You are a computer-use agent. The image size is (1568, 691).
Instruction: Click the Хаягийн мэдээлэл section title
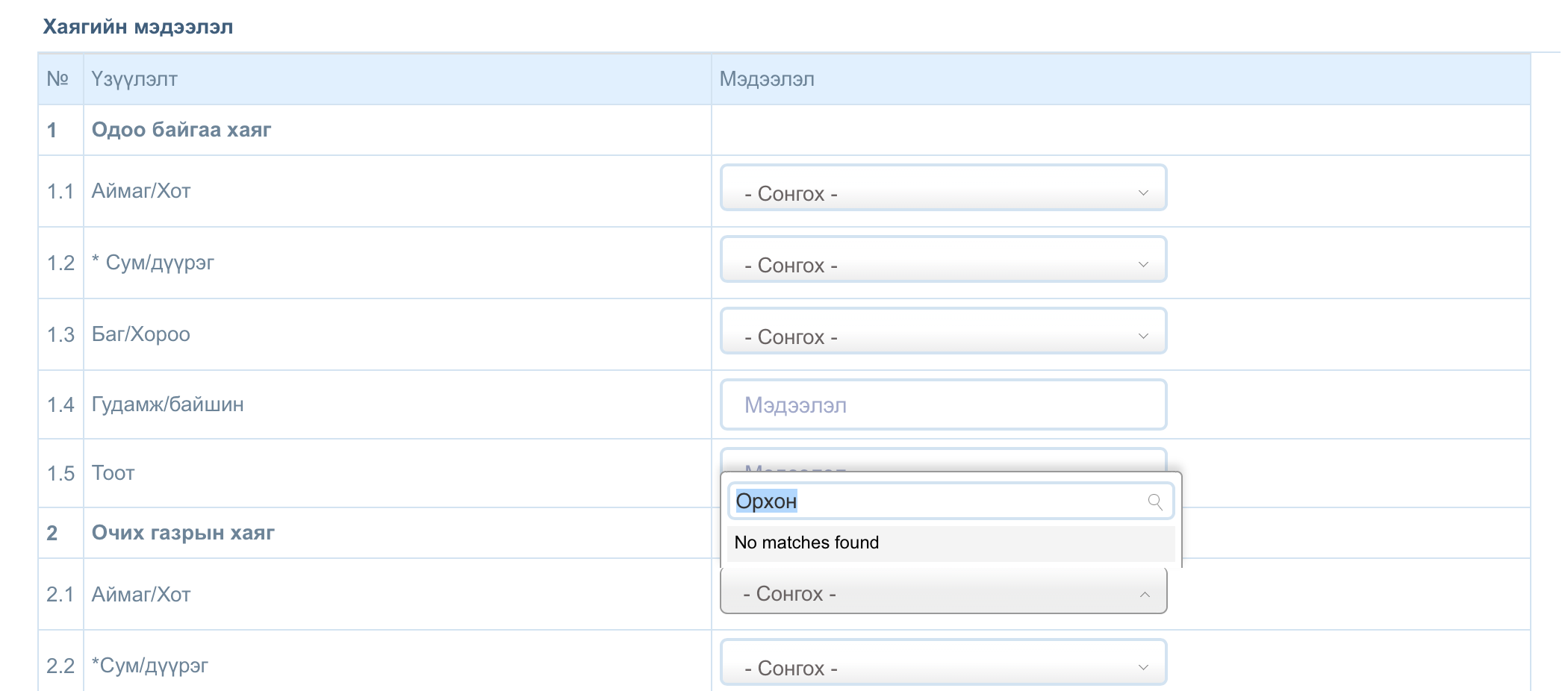pos(138,27)
